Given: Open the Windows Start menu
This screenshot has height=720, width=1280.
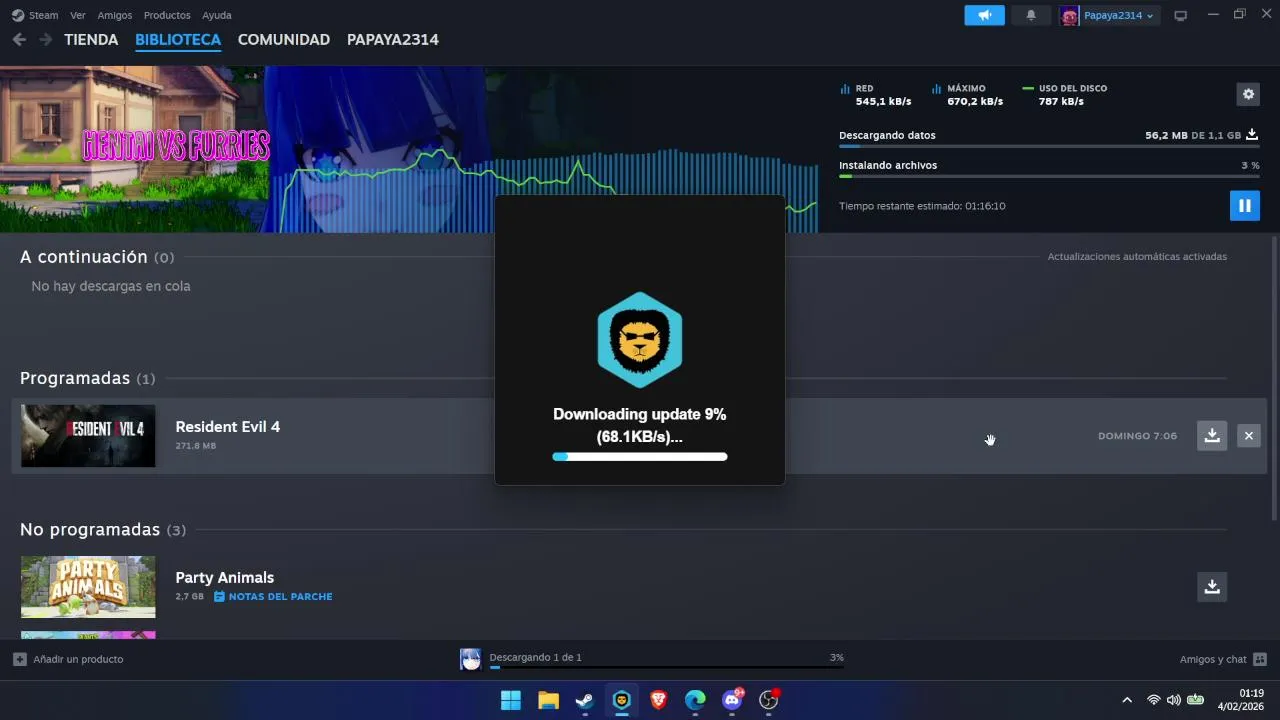Looking at the screenshot, I should click(x=511, y=700).
